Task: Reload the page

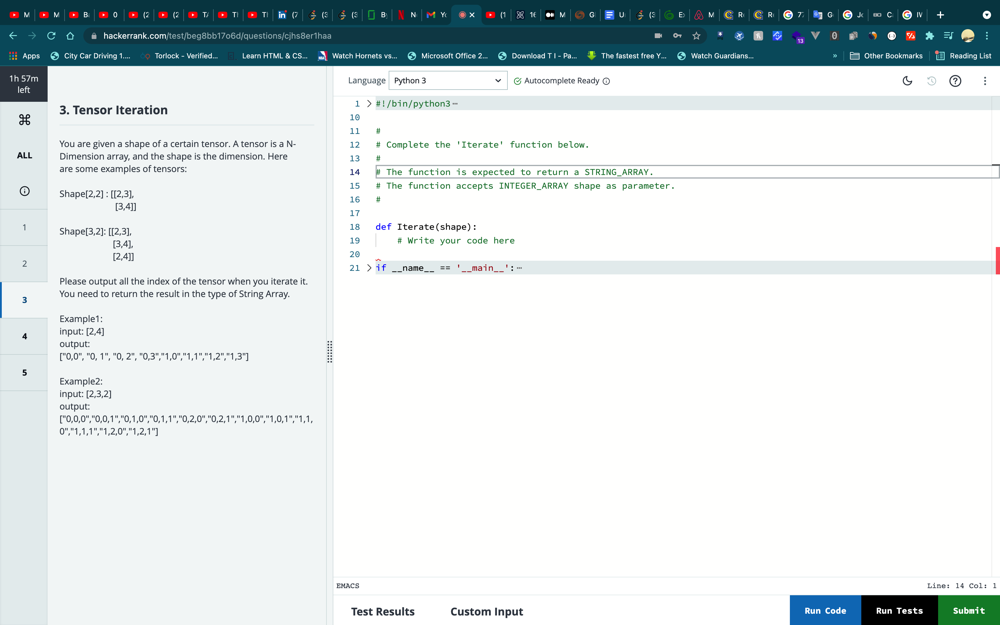Action: (x=51, y=36)
